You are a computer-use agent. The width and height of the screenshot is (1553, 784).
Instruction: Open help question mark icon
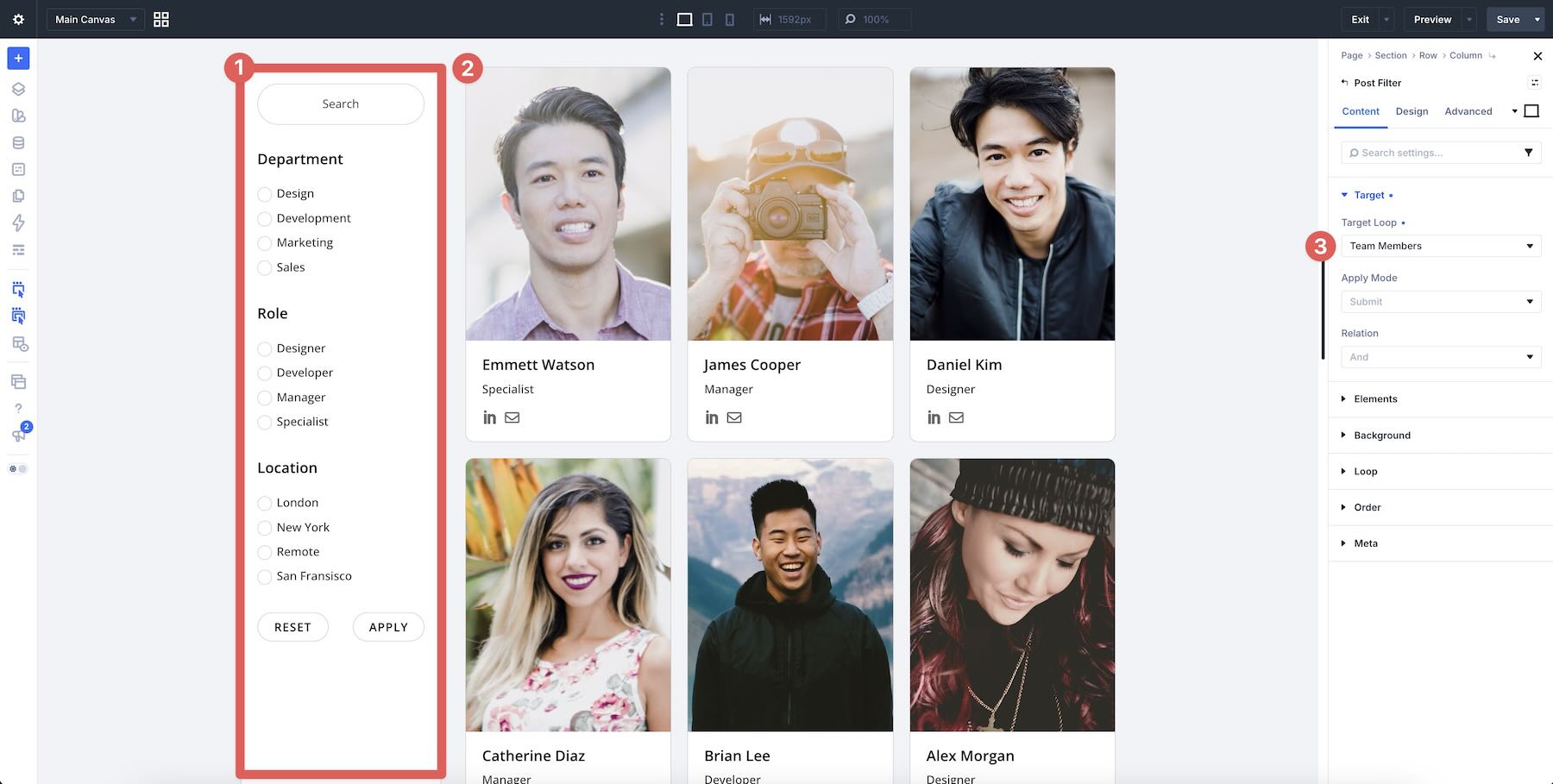18,408
